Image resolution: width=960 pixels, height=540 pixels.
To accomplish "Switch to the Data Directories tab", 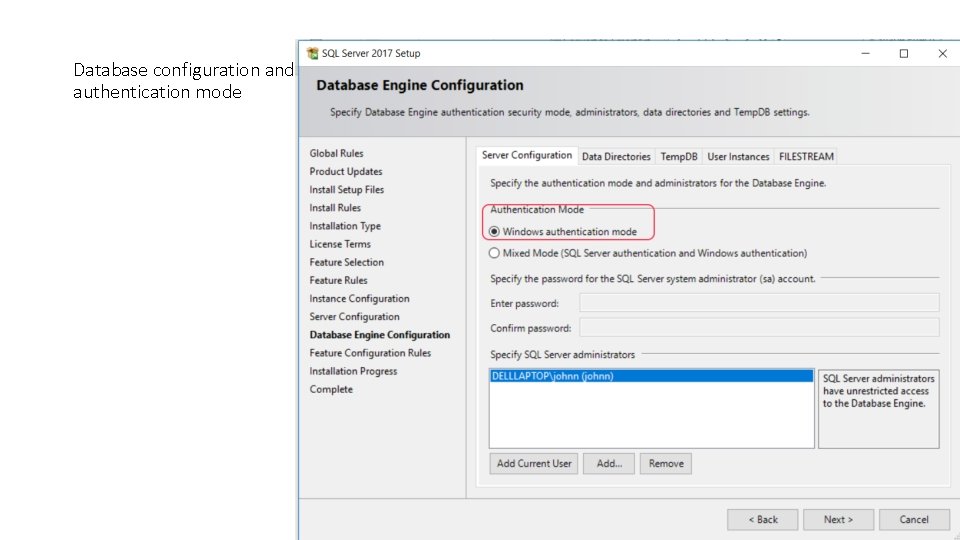I will coord(616,156).
